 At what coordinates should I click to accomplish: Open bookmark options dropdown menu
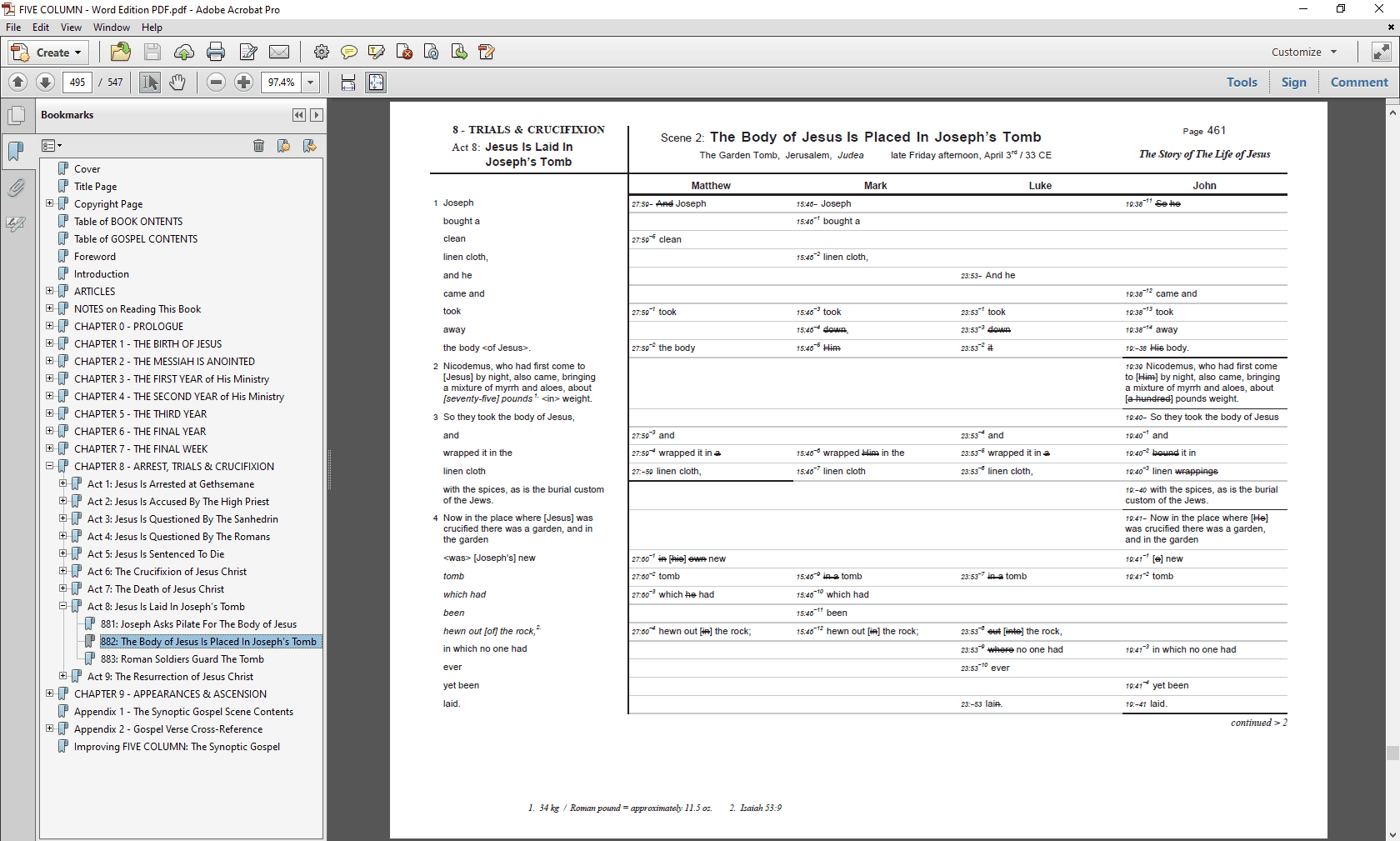(x=52, y=146)
